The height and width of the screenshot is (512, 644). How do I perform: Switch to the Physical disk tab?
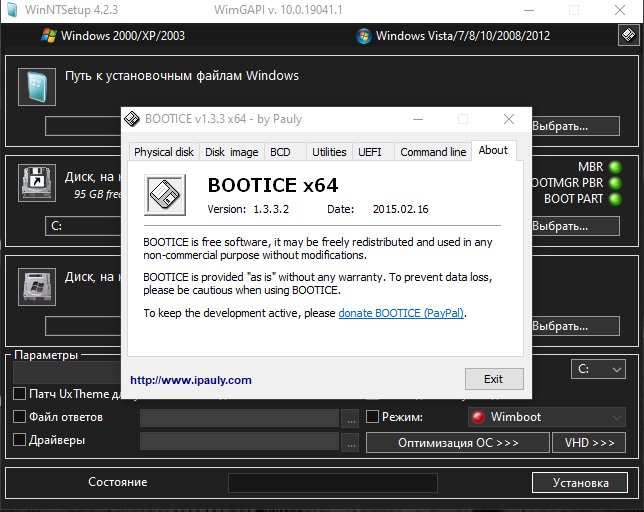164,152
